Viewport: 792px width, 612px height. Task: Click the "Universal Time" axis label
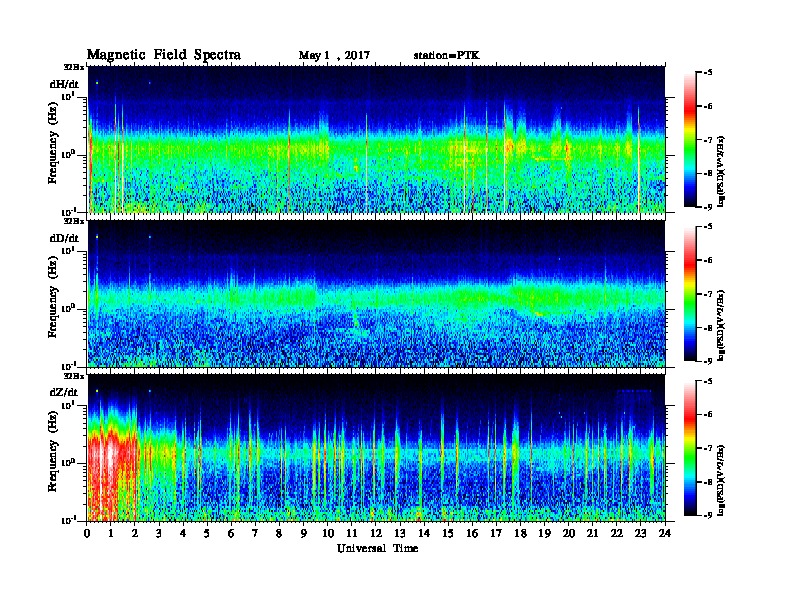(x=377, y=548)
